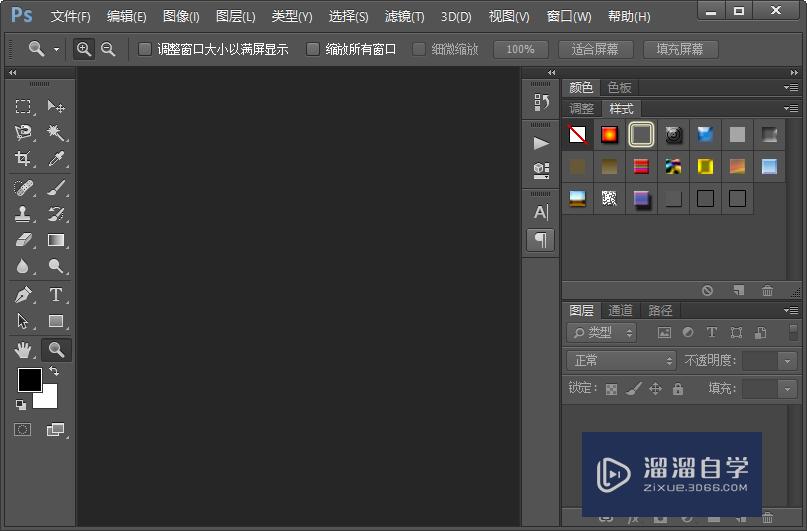The height and width of the screenshot is (531, 807).
Task: Toggle adjustment layer filter icon
Action: [x=688, y=332]
